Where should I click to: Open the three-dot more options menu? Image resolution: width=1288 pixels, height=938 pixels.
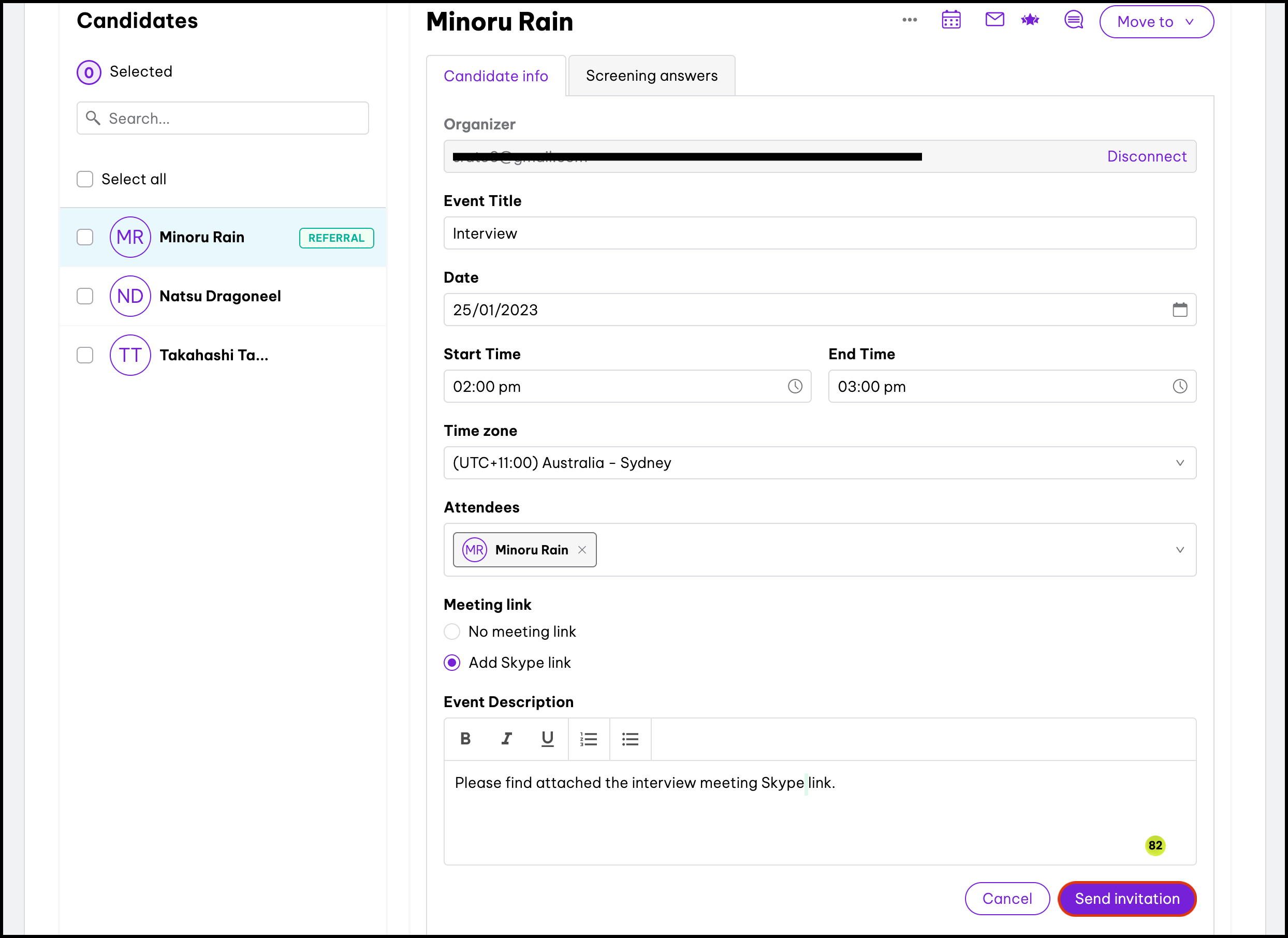(909, 20)
